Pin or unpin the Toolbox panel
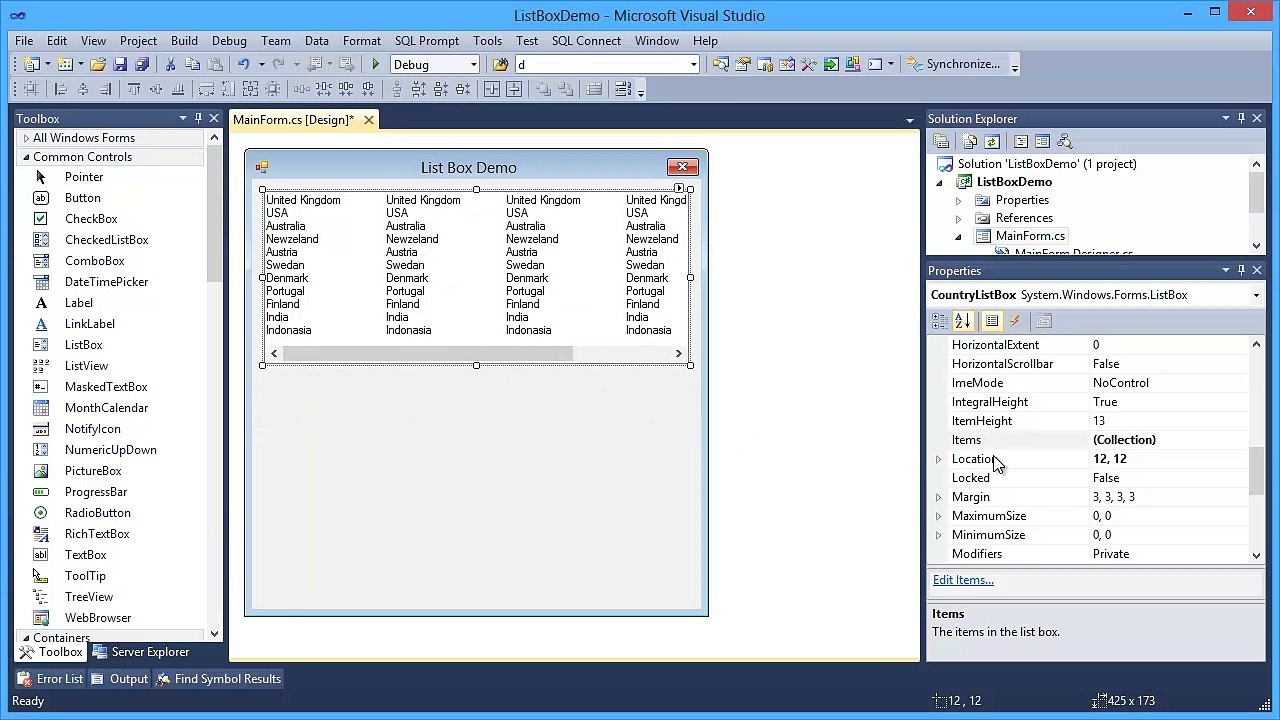This screenshot has width=1280, height=720. 198,118
